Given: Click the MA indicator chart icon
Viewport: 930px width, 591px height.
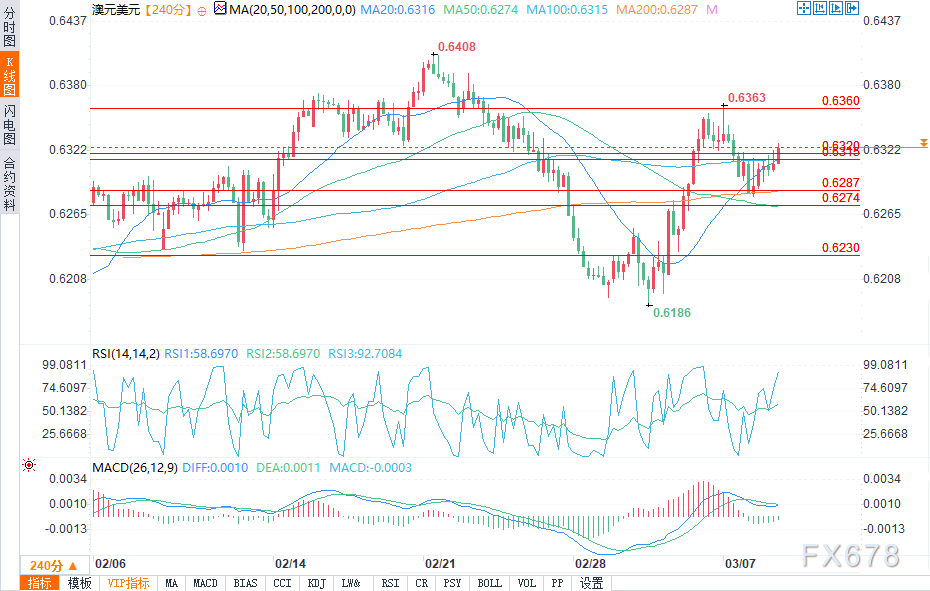Looking at the screenshot, I should pos(220,9).
